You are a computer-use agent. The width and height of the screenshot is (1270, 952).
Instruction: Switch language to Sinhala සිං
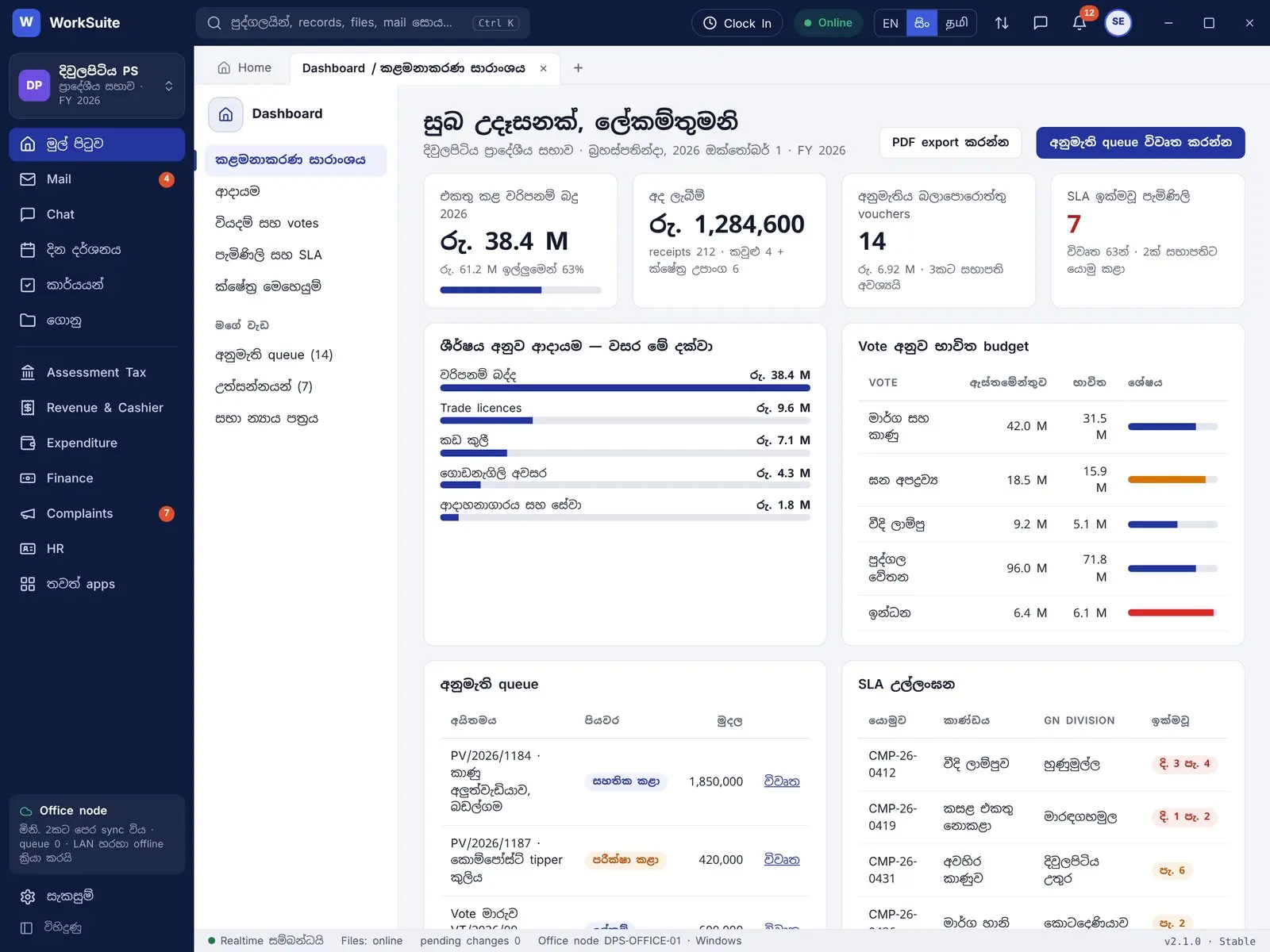point(922,23)
